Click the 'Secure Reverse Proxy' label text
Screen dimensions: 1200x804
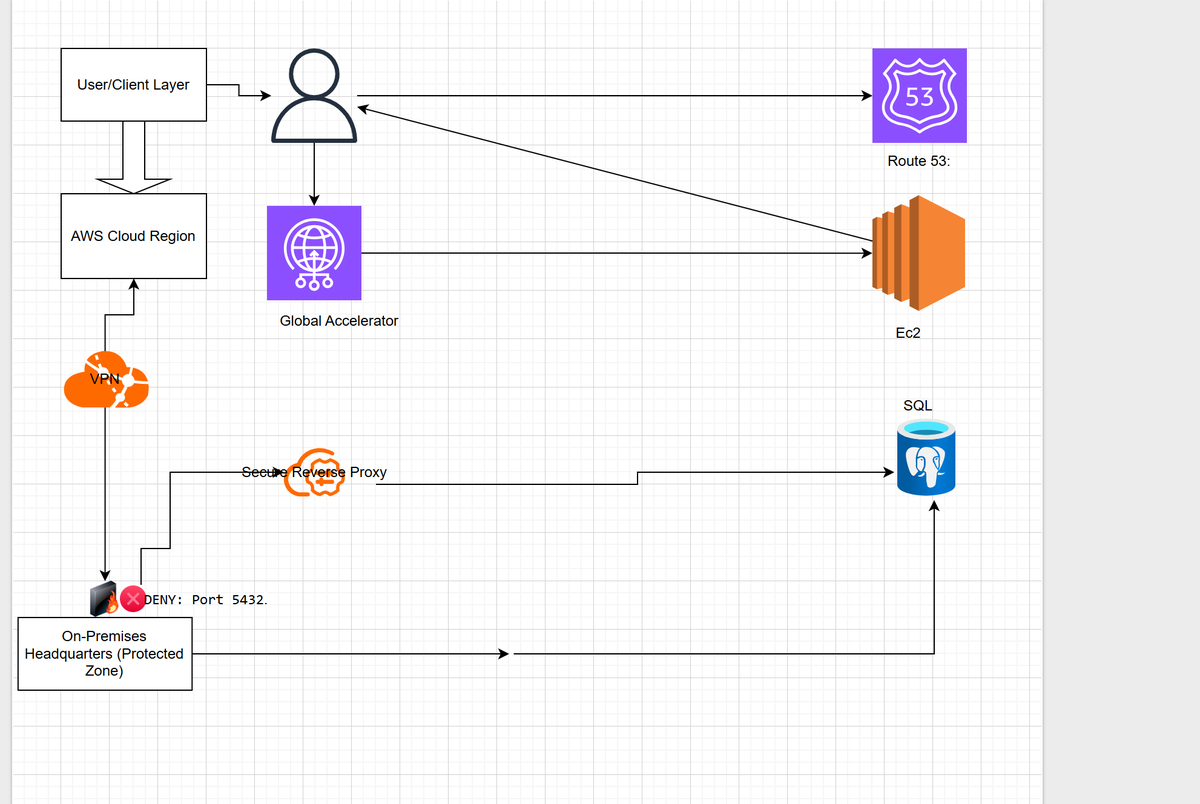click(x=314, y=472)
